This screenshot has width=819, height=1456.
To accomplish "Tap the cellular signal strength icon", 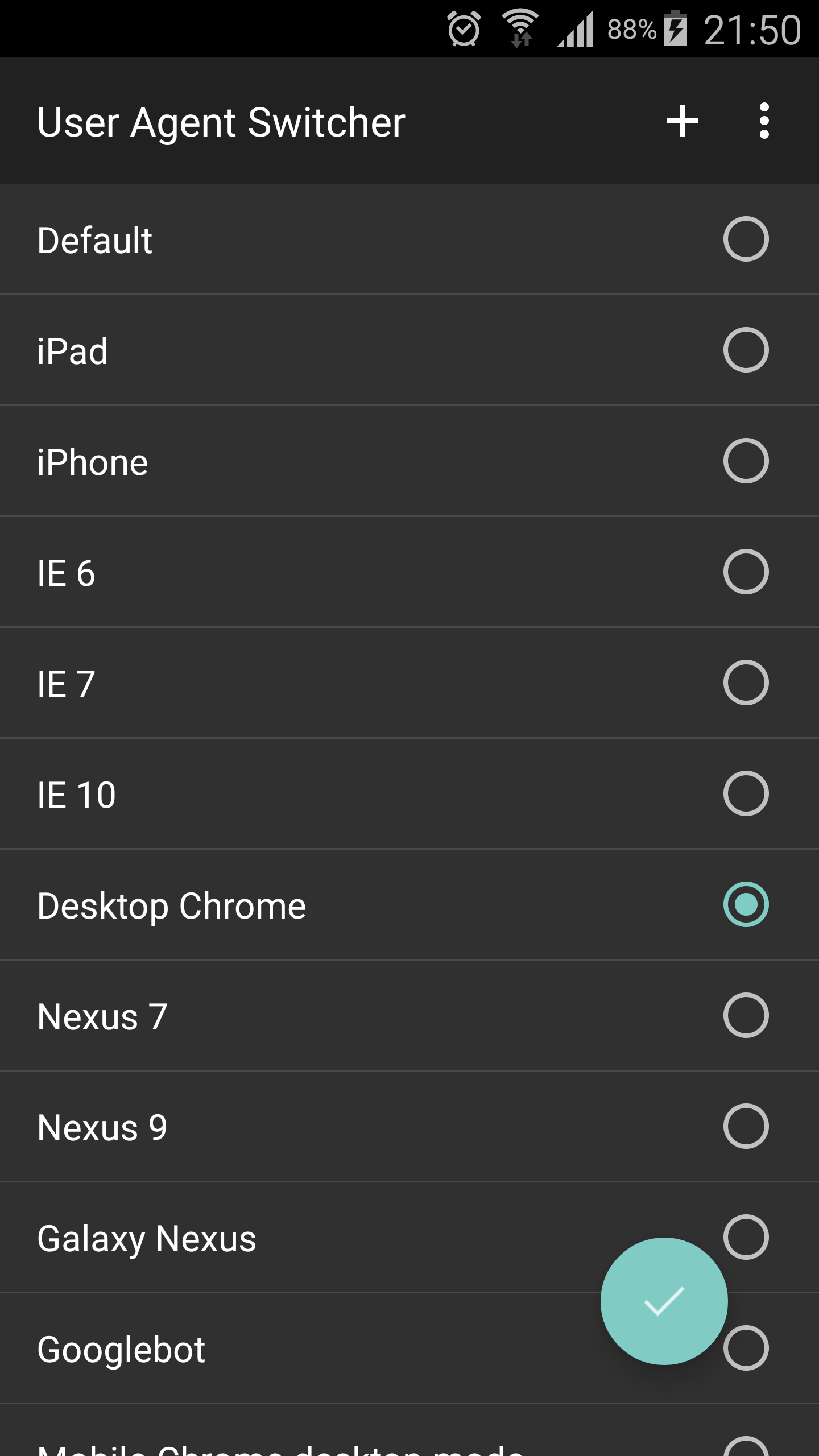I will tap(576, 29).
